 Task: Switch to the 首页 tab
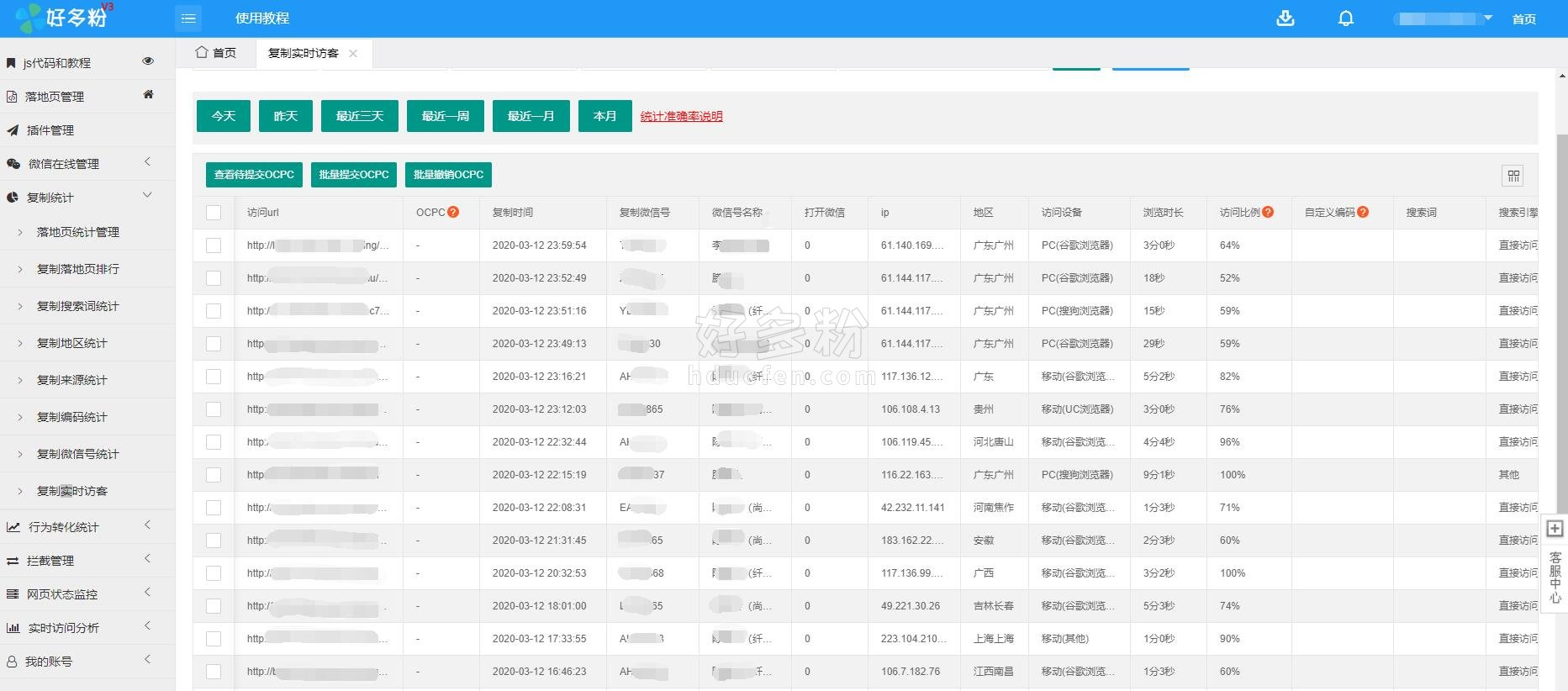point(216,53)
